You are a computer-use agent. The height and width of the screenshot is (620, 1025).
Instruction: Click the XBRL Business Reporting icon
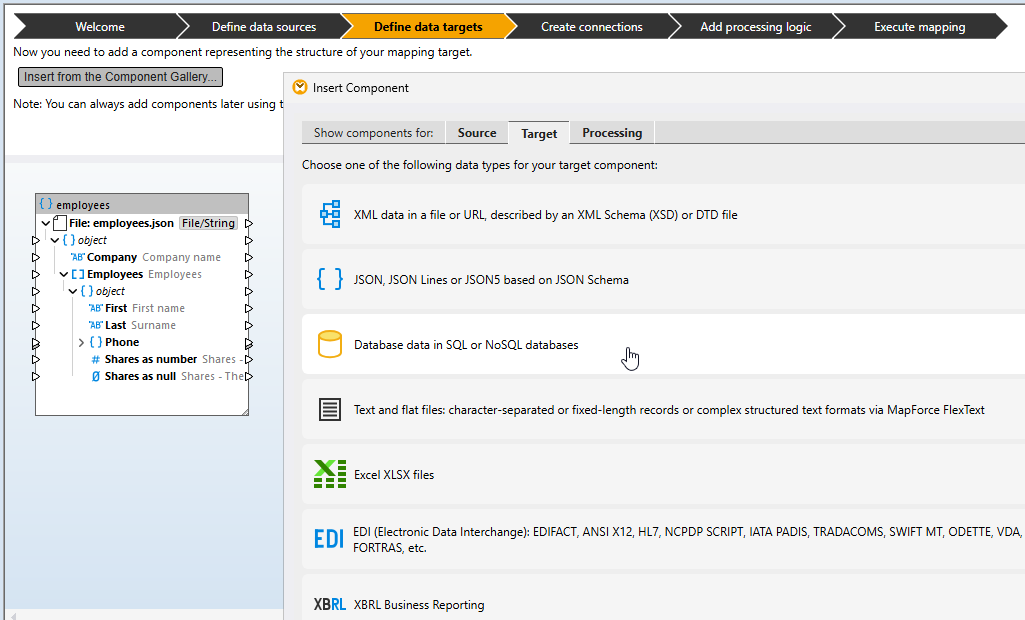(330, 605)
